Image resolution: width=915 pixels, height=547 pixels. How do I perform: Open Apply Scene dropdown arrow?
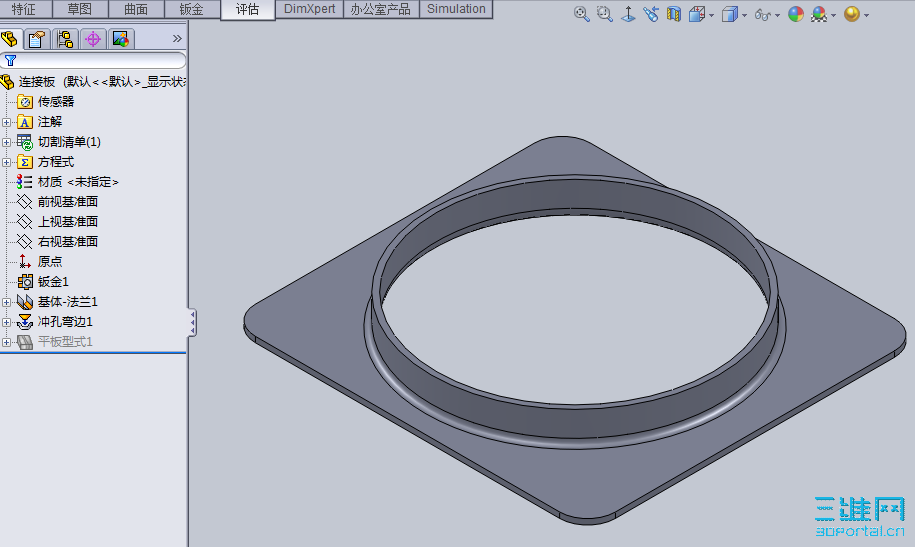coord(833,15)
